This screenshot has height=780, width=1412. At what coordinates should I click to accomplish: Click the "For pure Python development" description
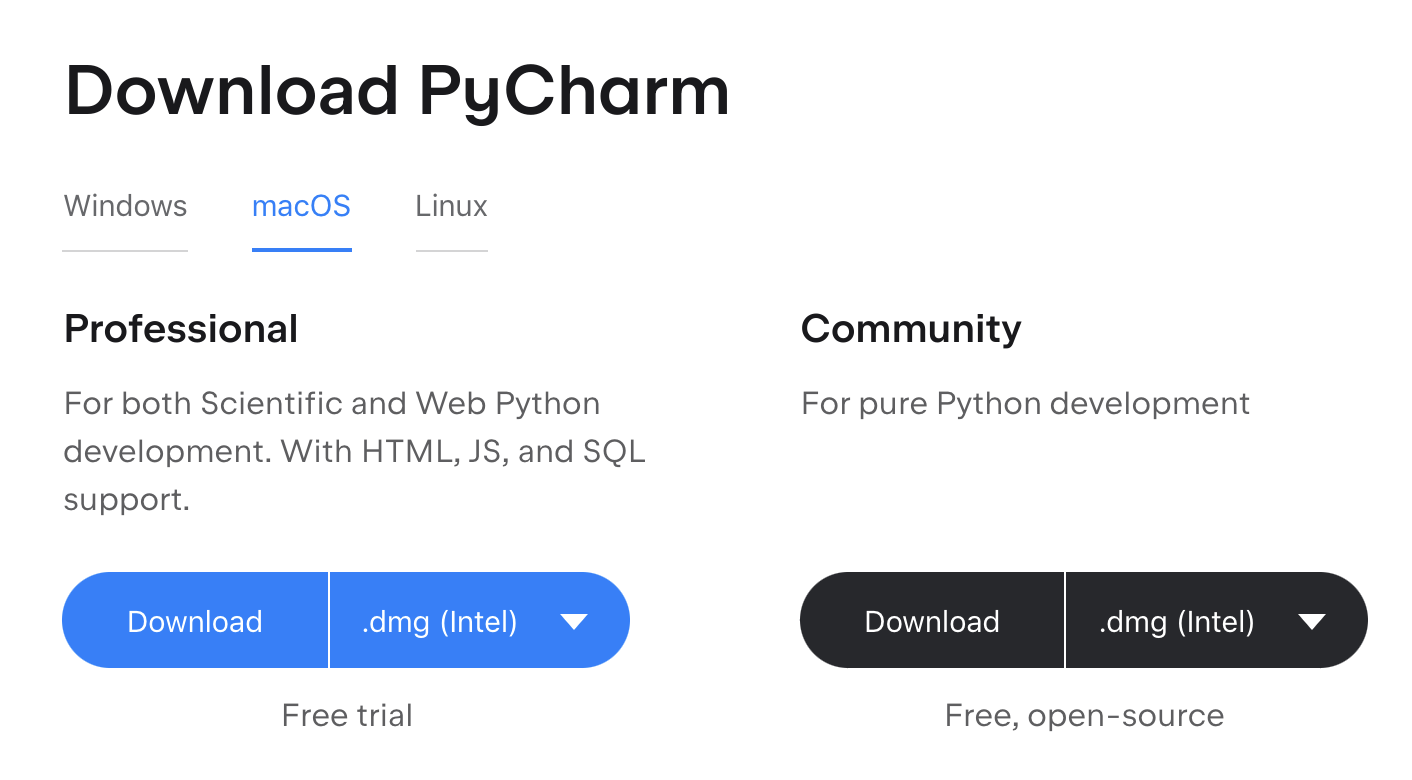tap(1025, 404)
